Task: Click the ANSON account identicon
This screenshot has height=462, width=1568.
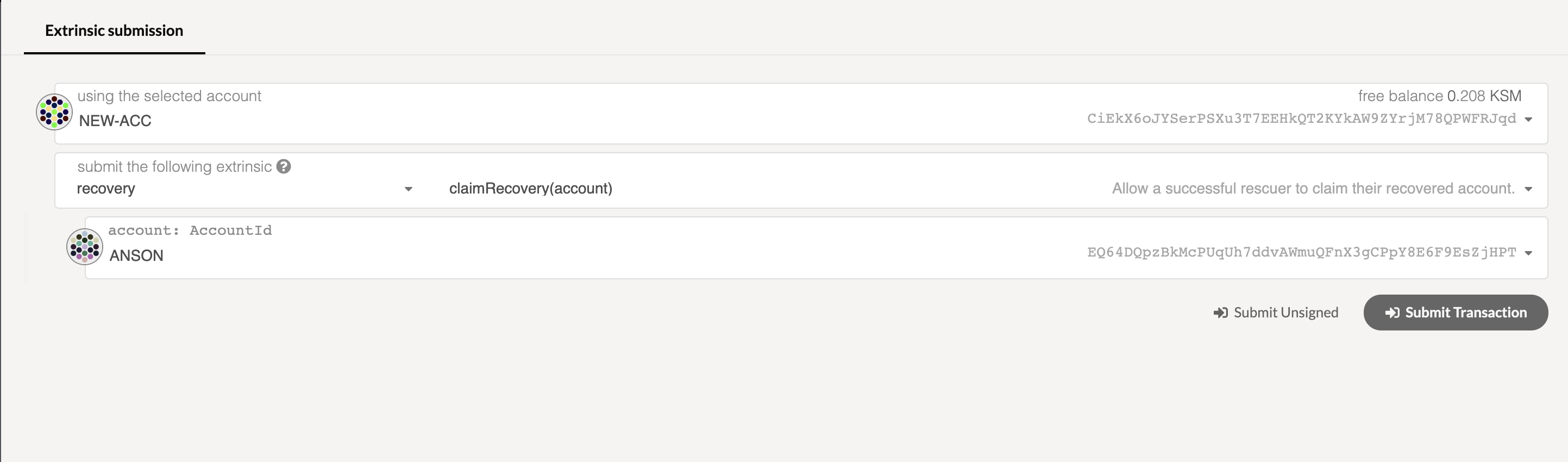Action: [85, 247]
